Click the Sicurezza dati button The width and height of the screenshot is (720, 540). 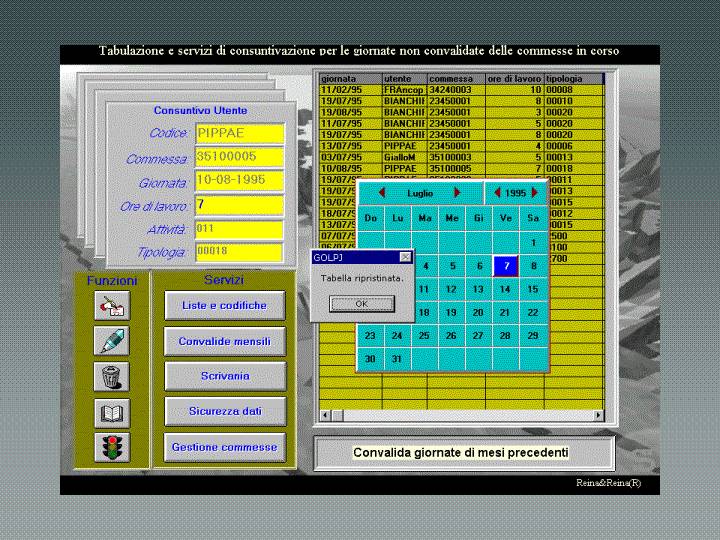click(x=224, y=411)
